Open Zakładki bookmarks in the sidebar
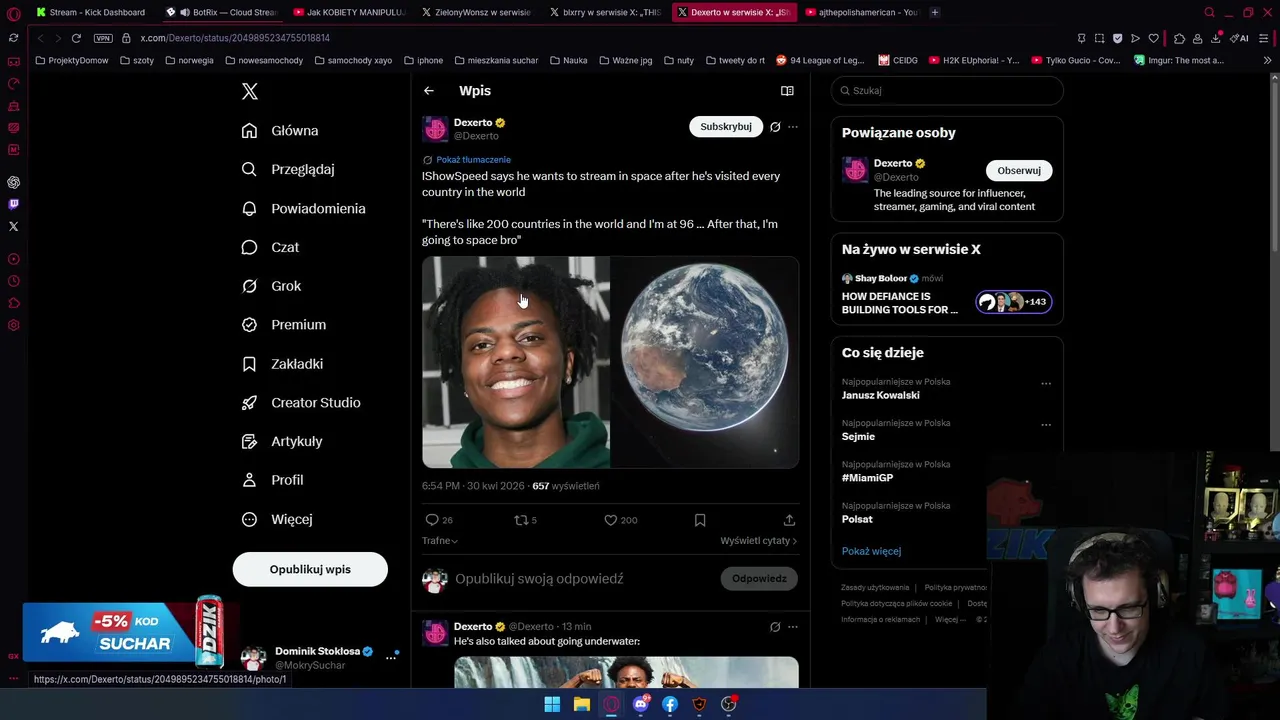The height and width of the screenshot is (720, 1280). pos(283,364)
